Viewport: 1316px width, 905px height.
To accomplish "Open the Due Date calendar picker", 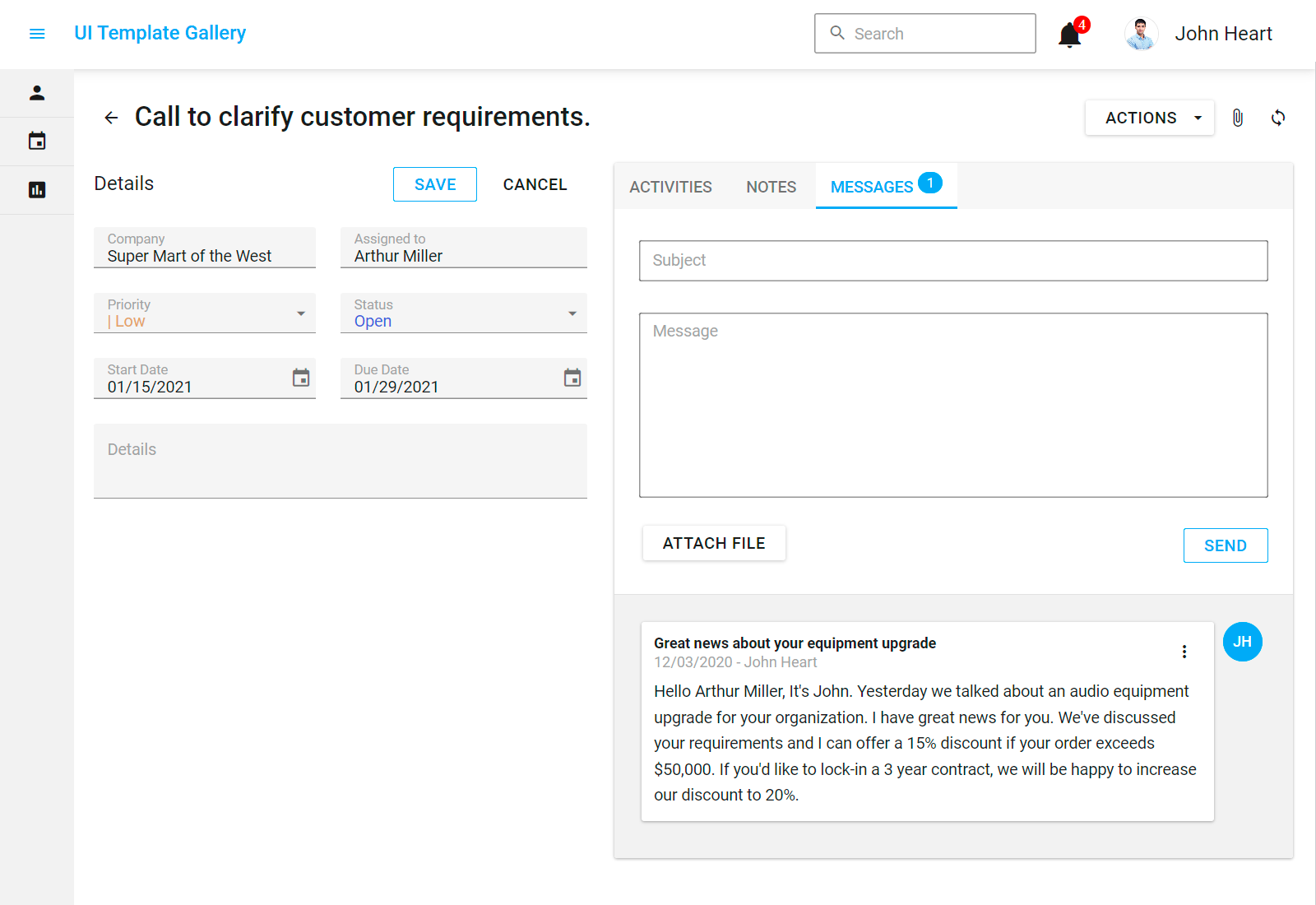I will [x=572, y=378].
